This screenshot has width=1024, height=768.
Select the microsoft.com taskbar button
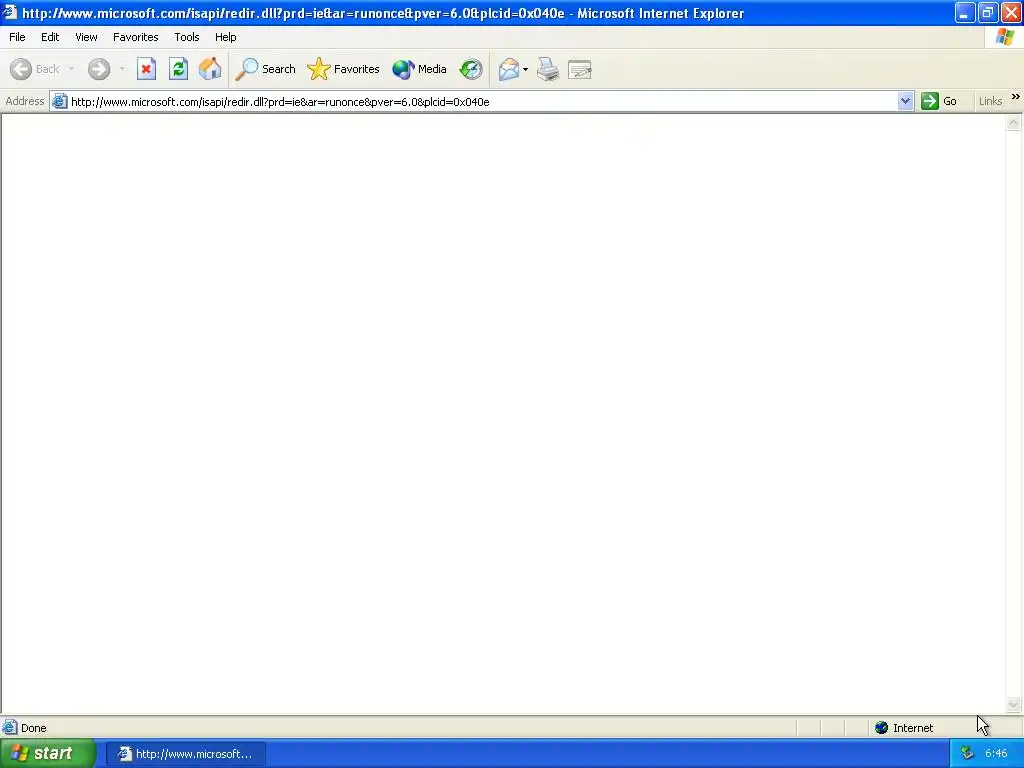click(185, 754)
